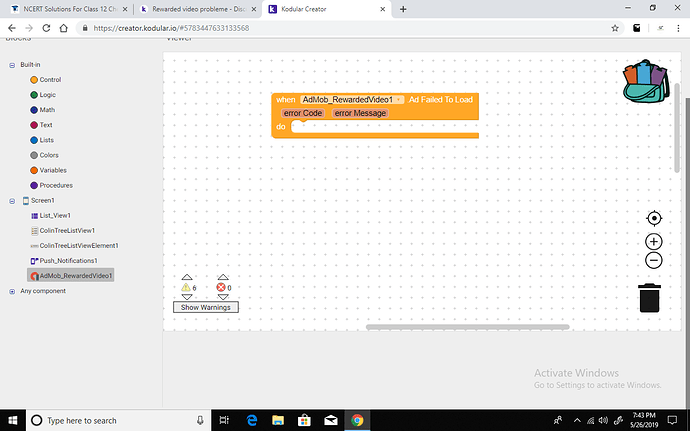Viewport: 690px width, 431px height.
Task: Open Task View on taskbar
Action: [224, 420]
